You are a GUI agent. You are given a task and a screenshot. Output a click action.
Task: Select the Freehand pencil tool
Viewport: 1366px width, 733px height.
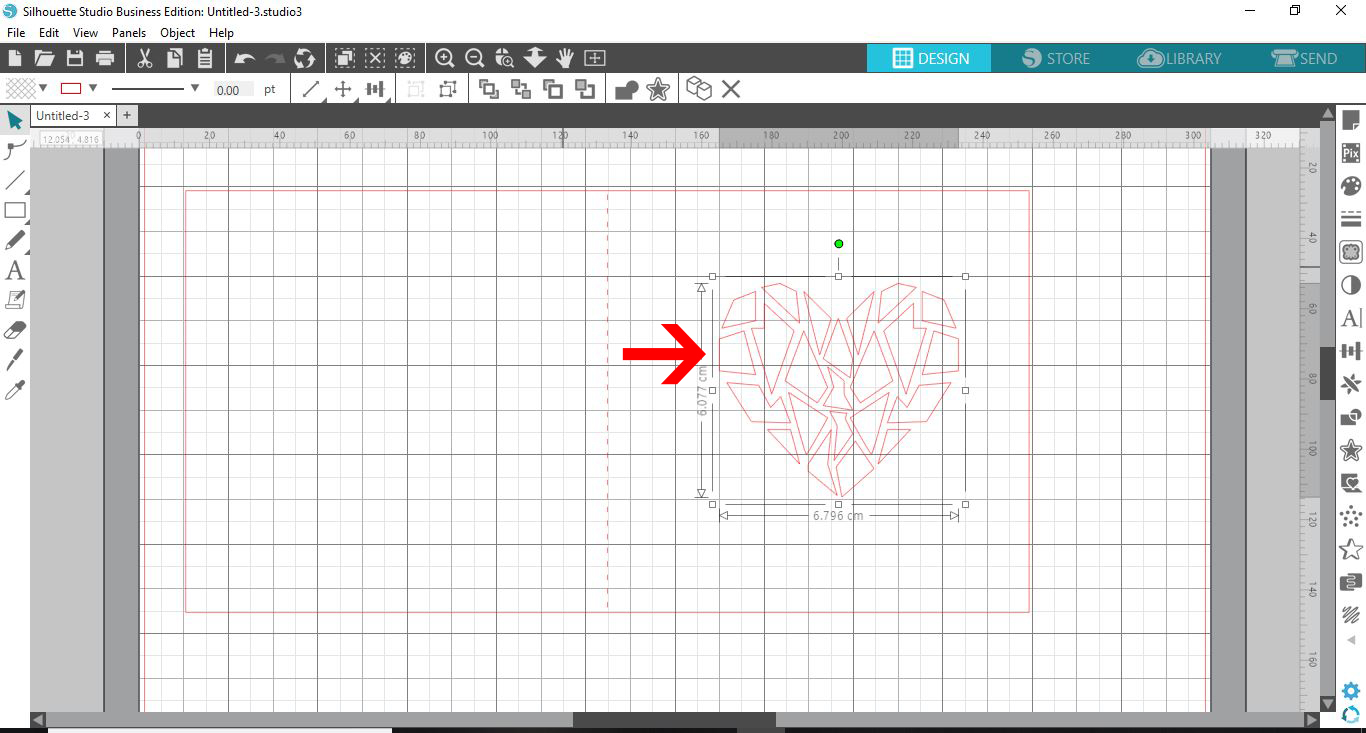coord(14,241)
